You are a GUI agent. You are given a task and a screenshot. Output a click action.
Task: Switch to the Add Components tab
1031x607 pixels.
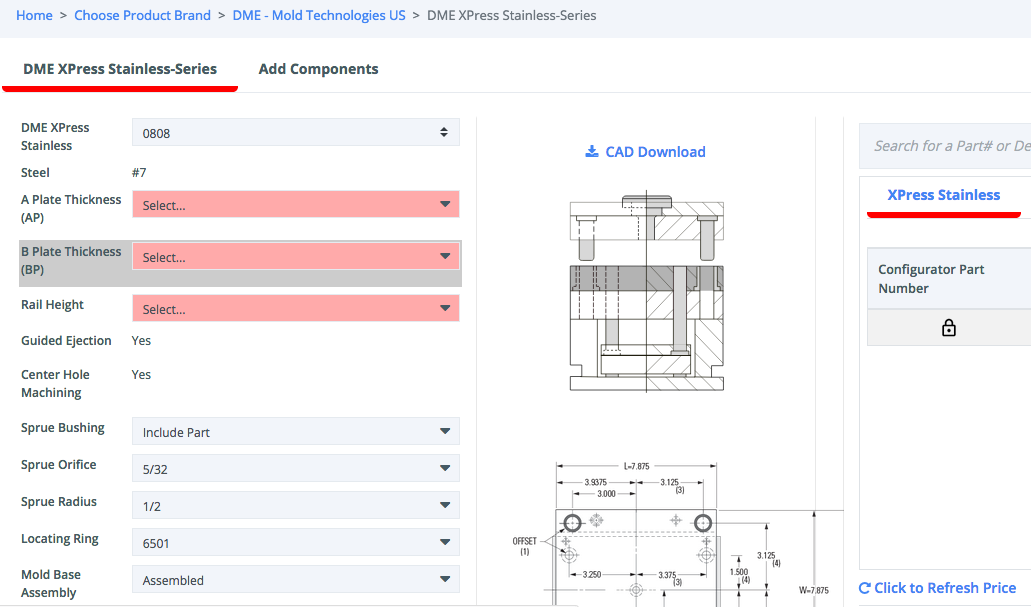coord(318,69)
